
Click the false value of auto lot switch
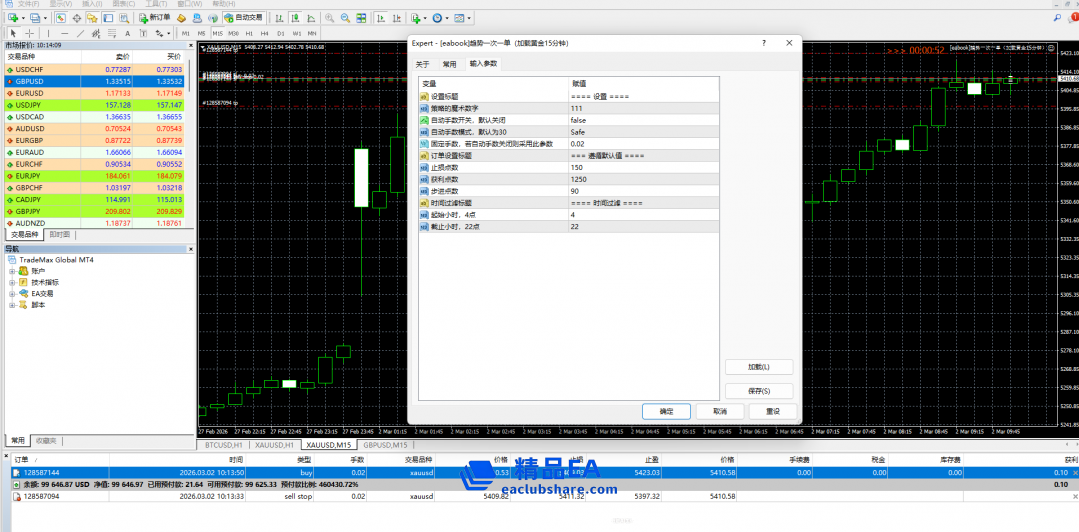[578, 120]
